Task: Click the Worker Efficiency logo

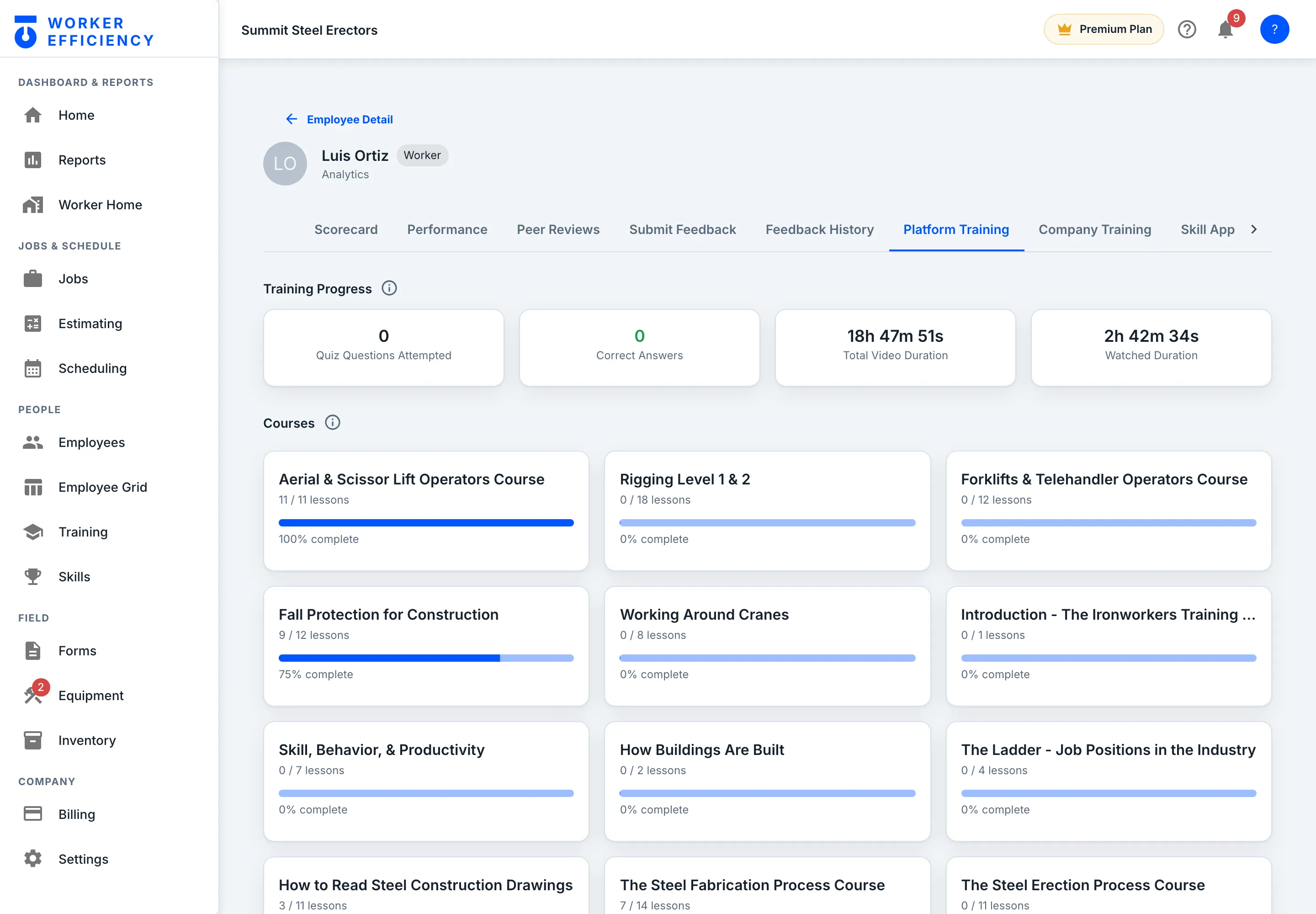Action: coord(85,32)
